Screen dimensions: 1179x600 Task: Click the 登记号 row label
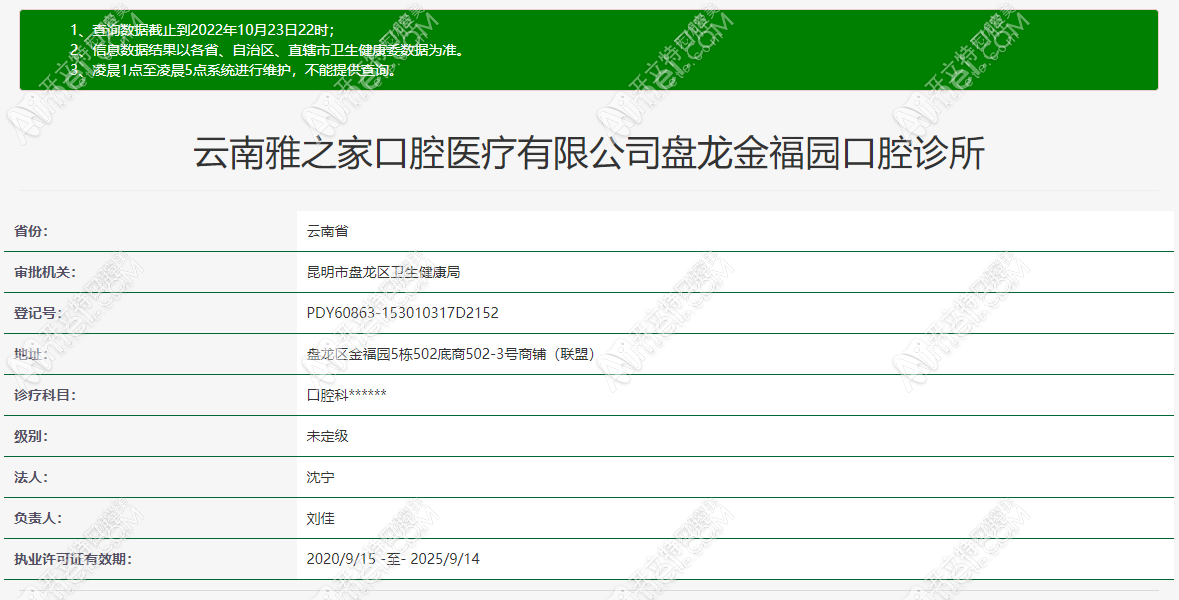coord(38,313)
